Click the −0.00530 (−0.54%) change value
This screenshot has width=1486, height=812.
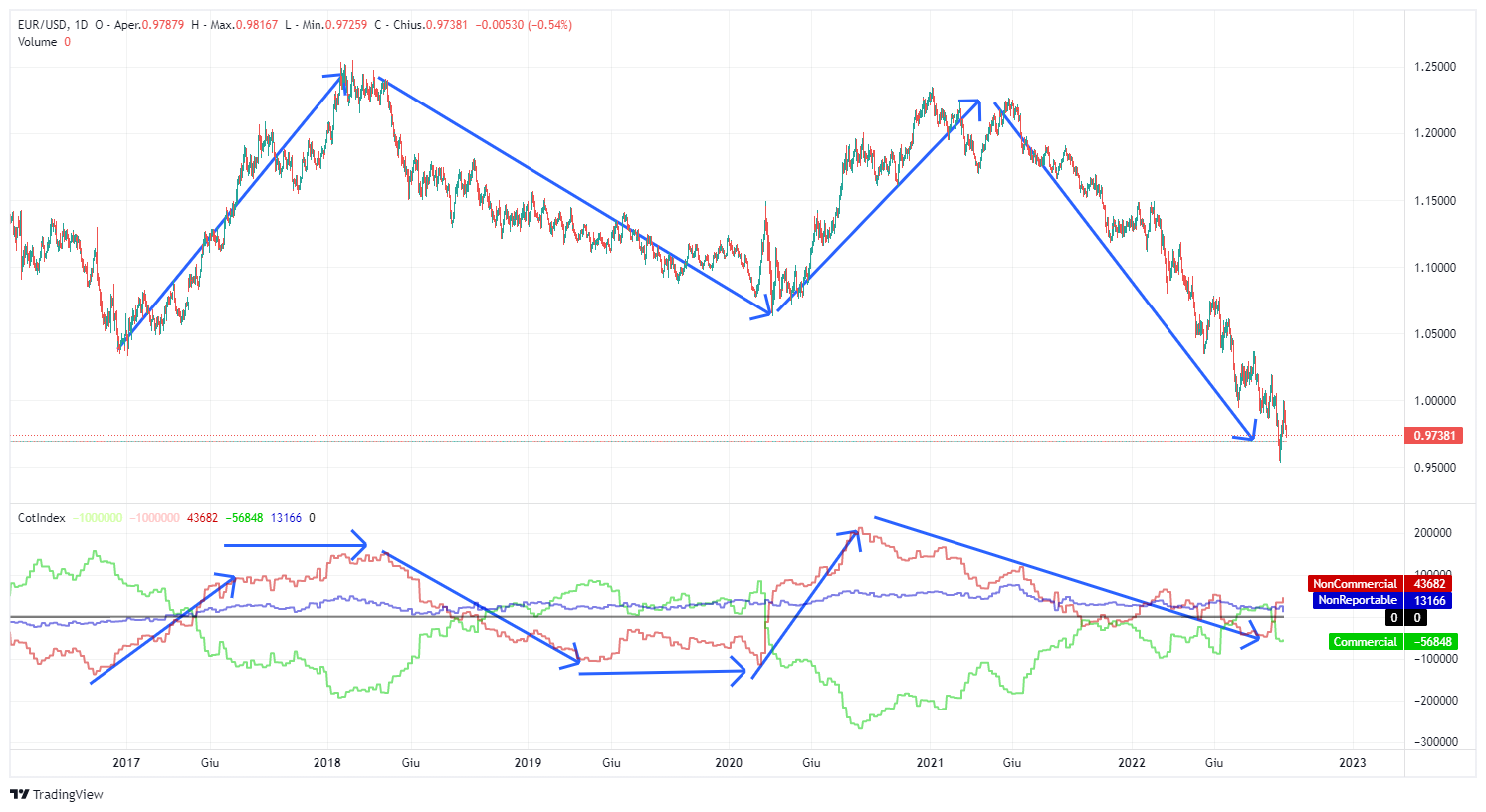coord(524,25)
